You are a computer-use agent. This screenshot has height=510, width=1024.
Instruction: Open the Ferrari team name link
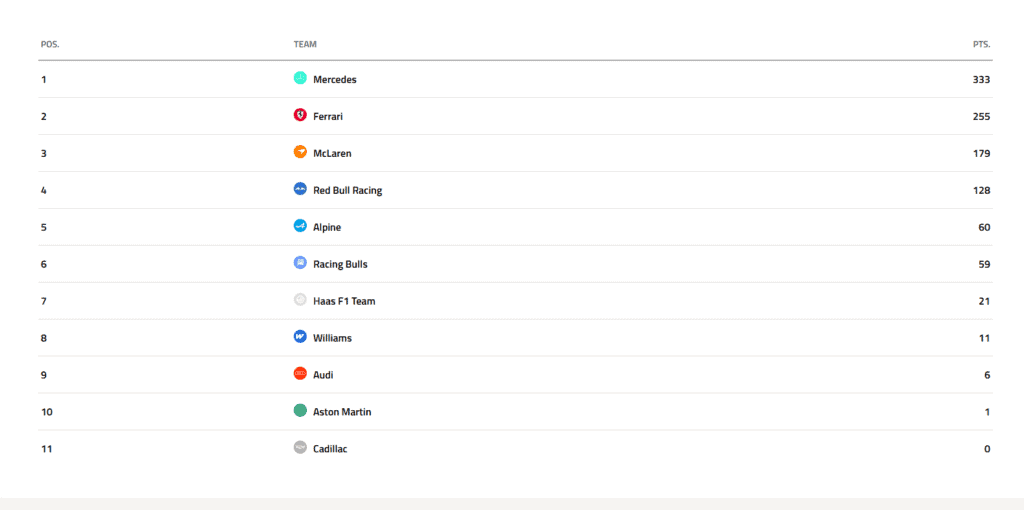click(328, 117)
